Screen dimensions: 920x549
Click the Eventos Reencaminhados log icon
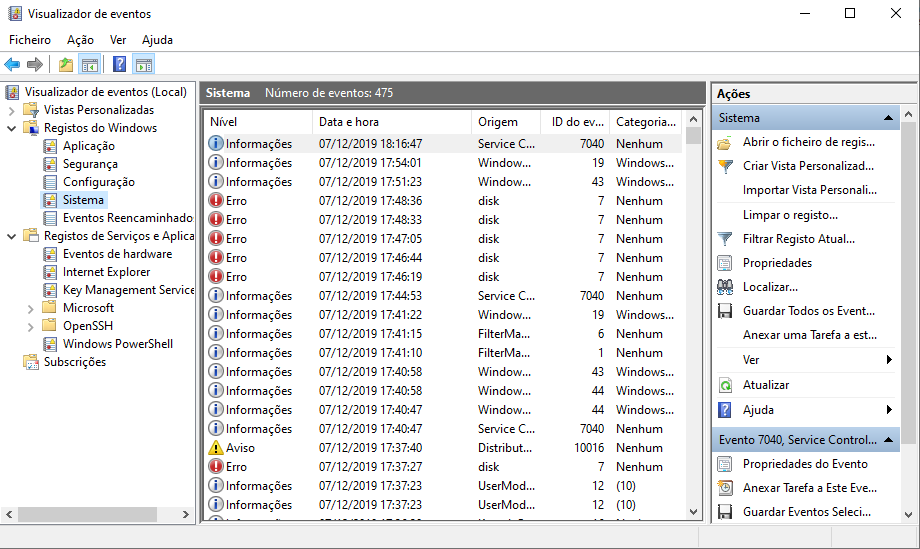[x=51, y=218]
